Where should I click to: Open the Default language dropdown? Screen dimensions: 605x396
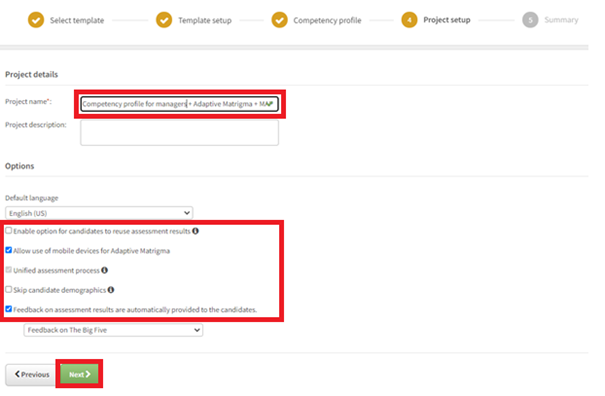pos(99,213)
